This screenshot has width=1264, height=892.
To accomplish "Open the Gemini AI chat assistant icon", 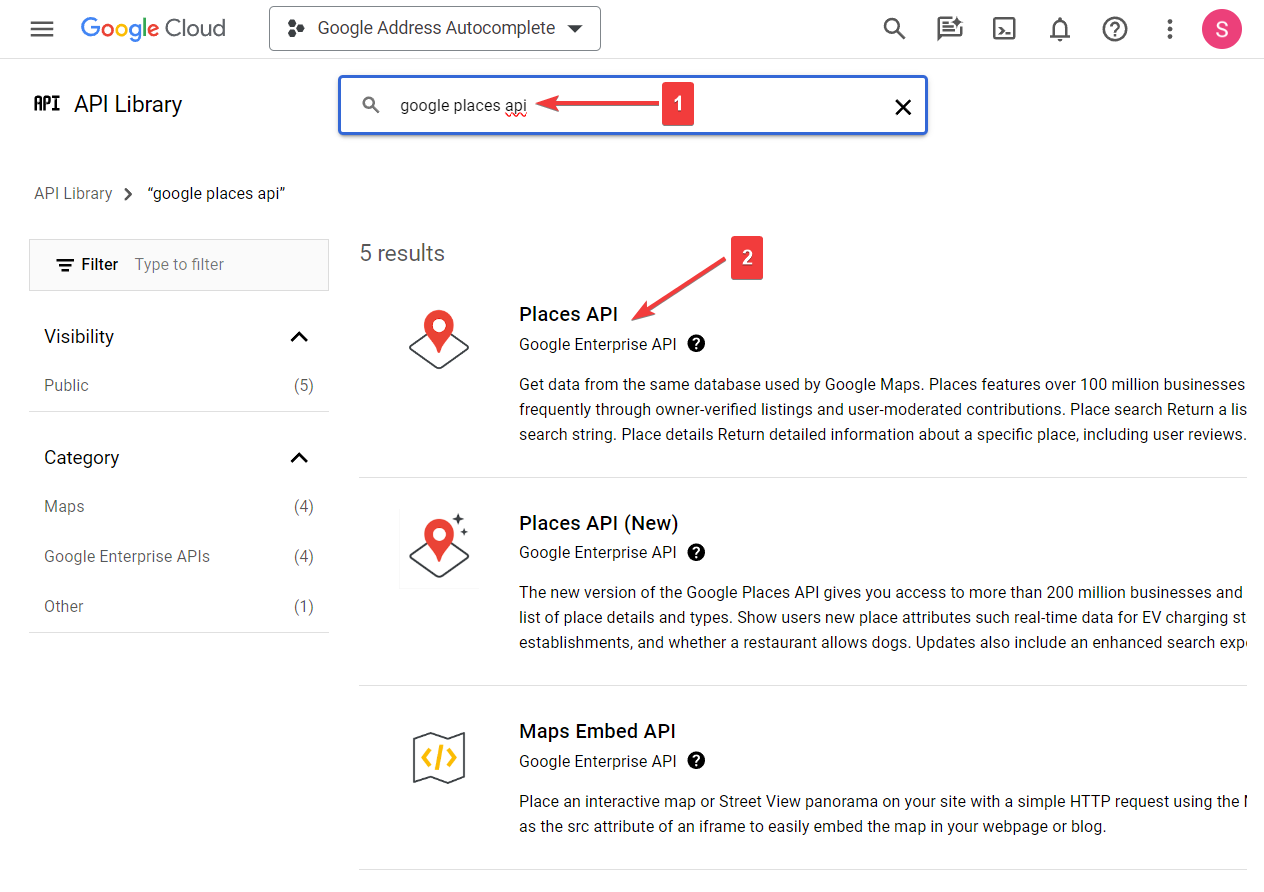I will tap(949, 29).
